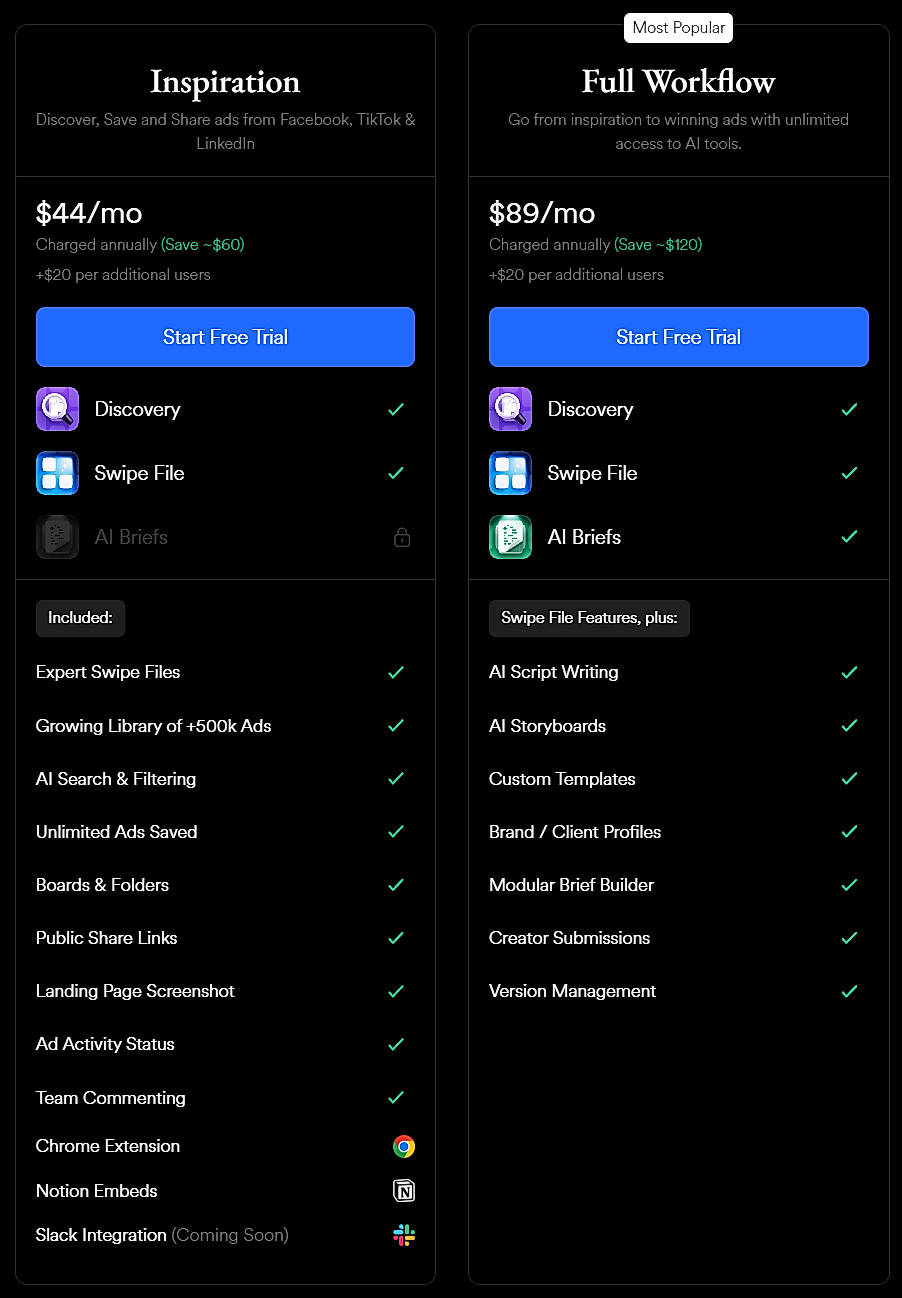
Task: Click the Notion Embeds icon
Action: (x=404, y=1191)
